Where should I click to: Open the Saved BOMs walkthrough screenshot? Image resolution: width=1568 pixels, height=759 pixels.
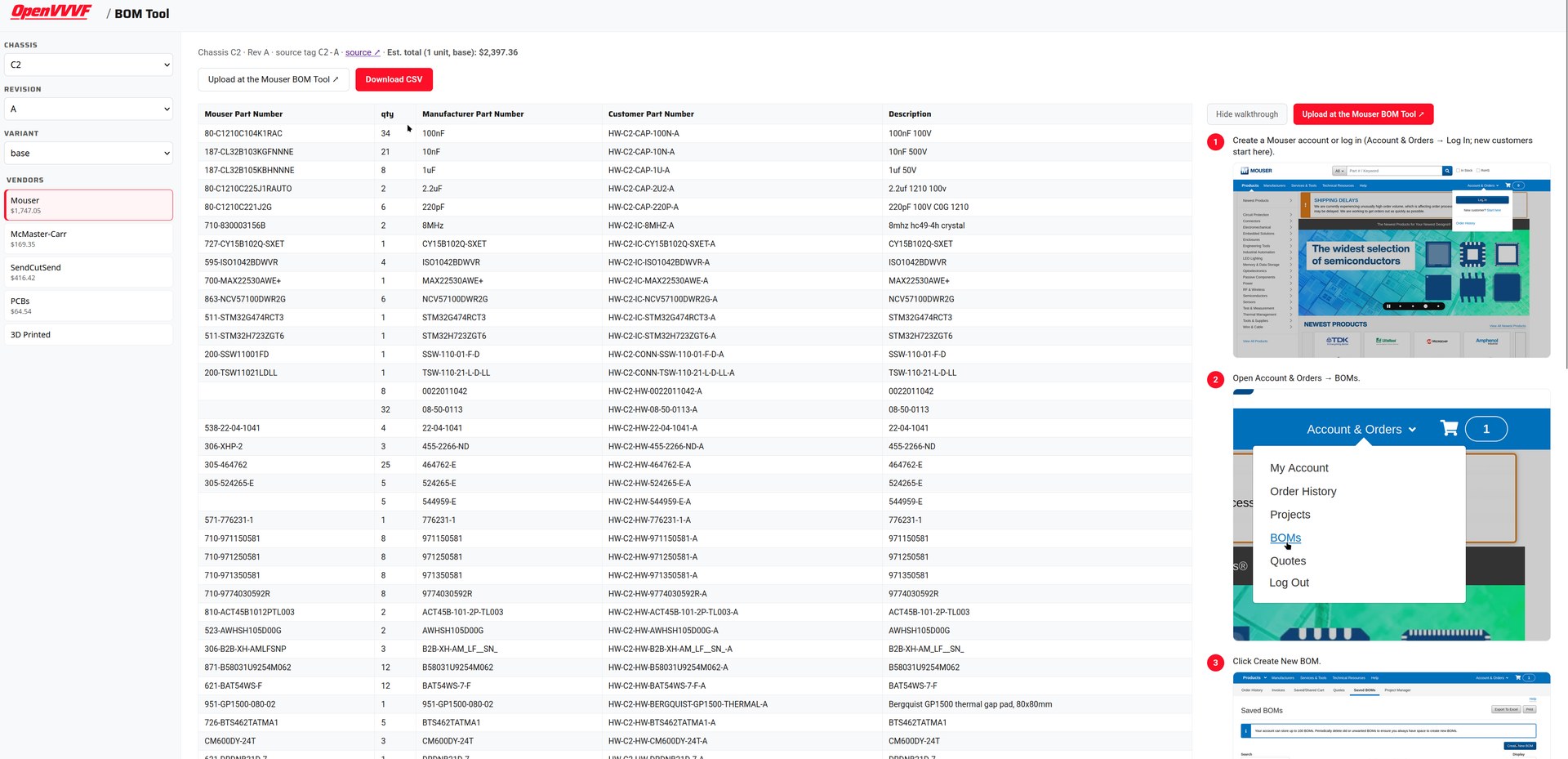coord(1391,716)
